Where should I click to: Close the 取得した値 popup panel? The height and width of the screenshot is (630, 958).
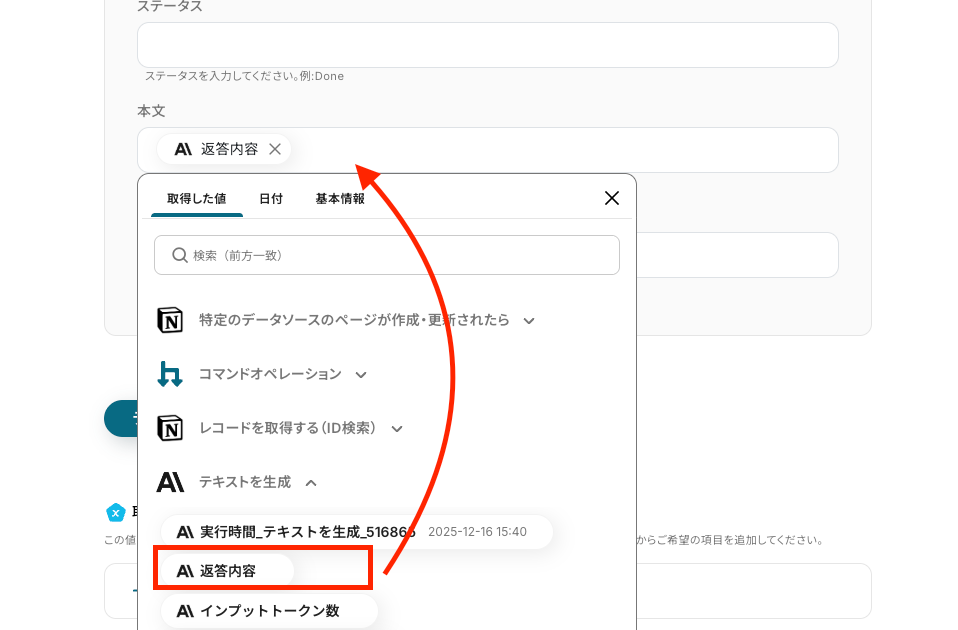[612, 198]
